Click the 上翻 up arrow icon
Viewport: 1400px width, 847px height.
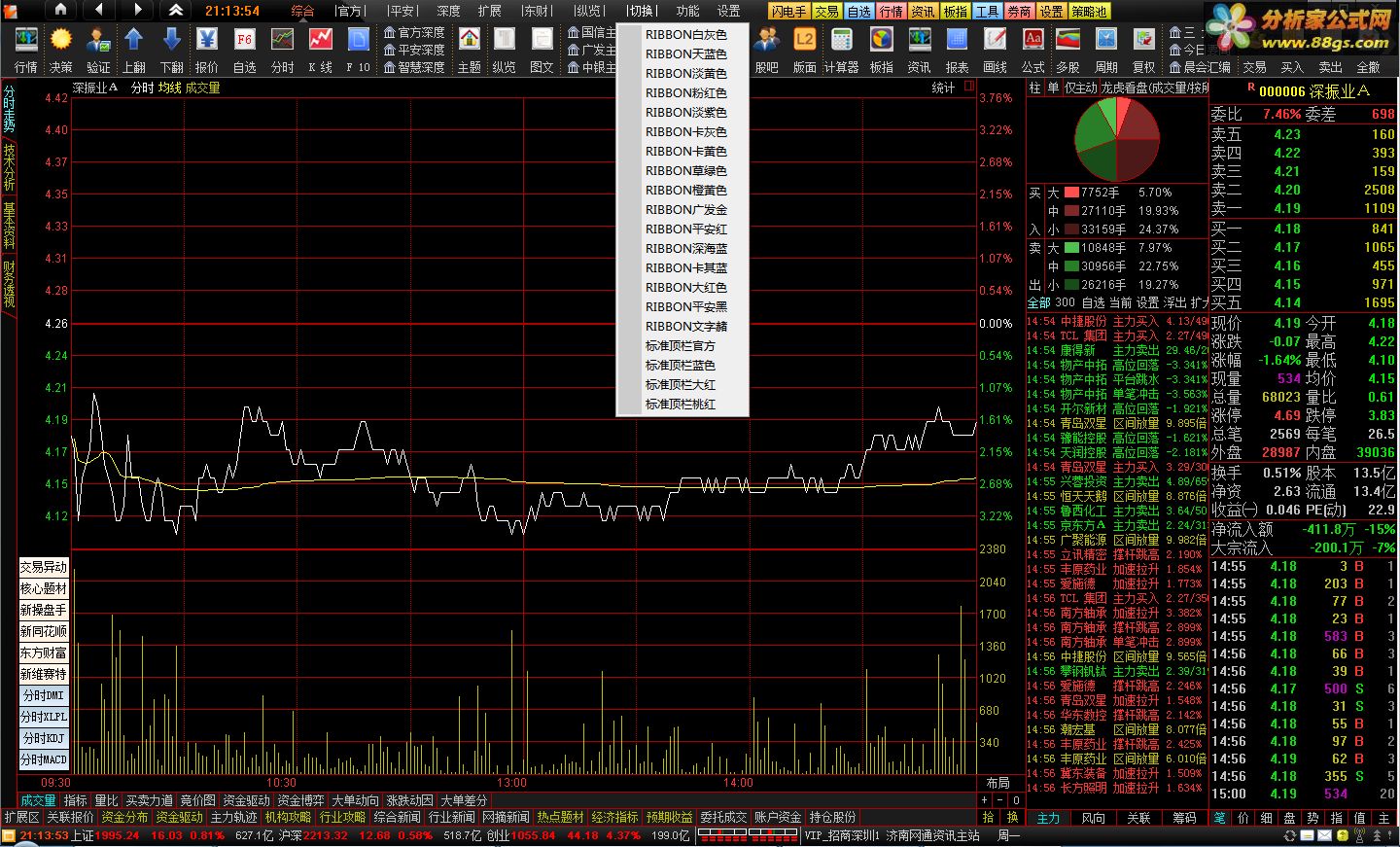point(134,51)
